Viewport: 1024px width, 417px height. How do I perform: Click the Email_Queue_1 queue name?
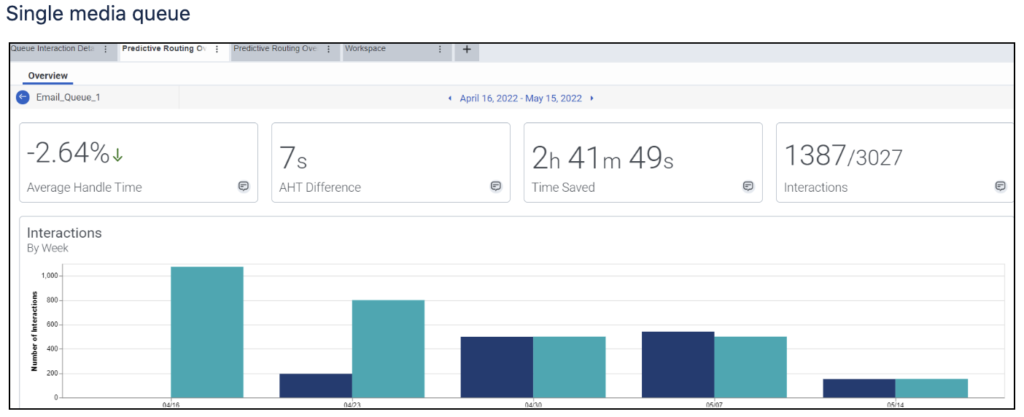[68, 98]
